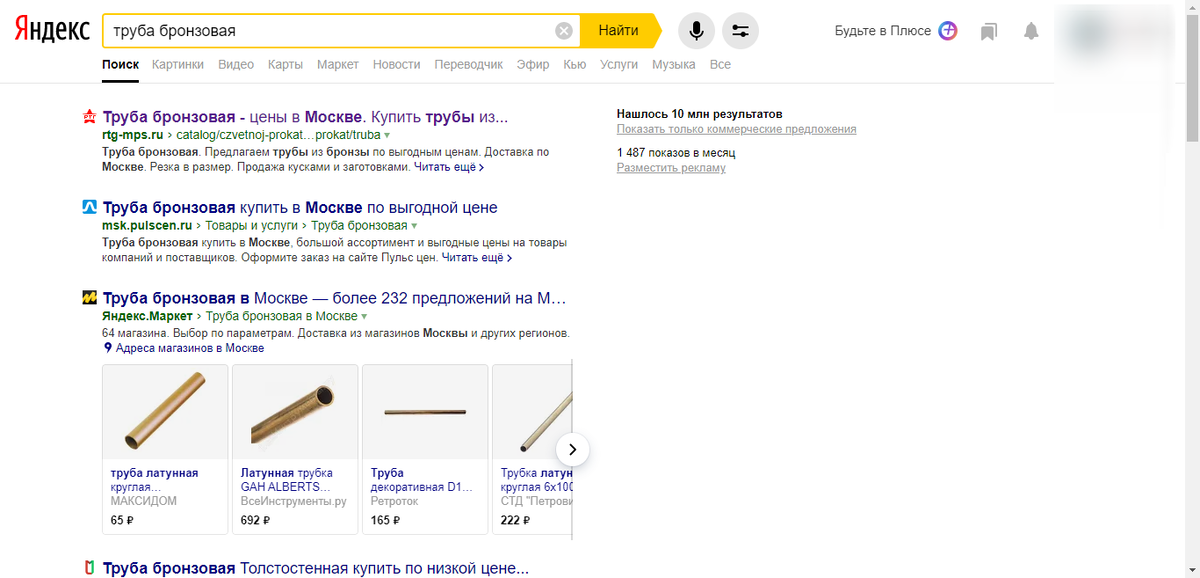This screenshot has width=1200, height=578.
Task: Open result Труба бронзовая купить в Москве
Action: click(300, 207)
